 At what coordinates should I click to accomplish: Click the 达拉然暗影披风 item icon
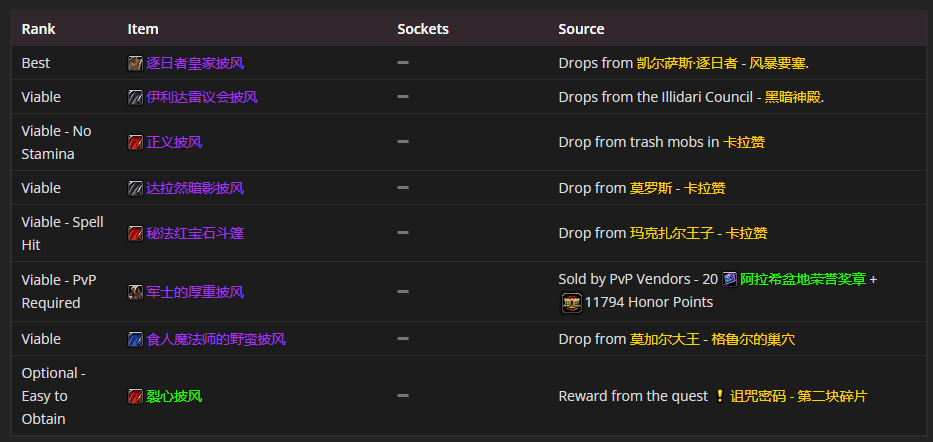[135, 188]
